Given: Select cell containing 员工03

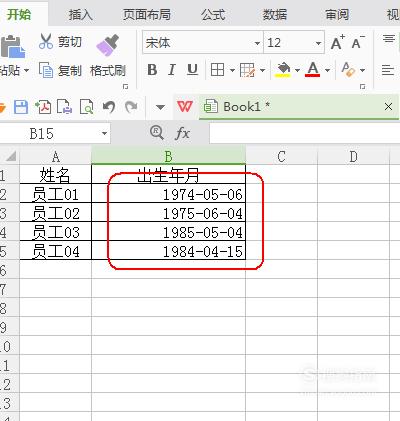Looking at the screenshot, I should (56, 231).
